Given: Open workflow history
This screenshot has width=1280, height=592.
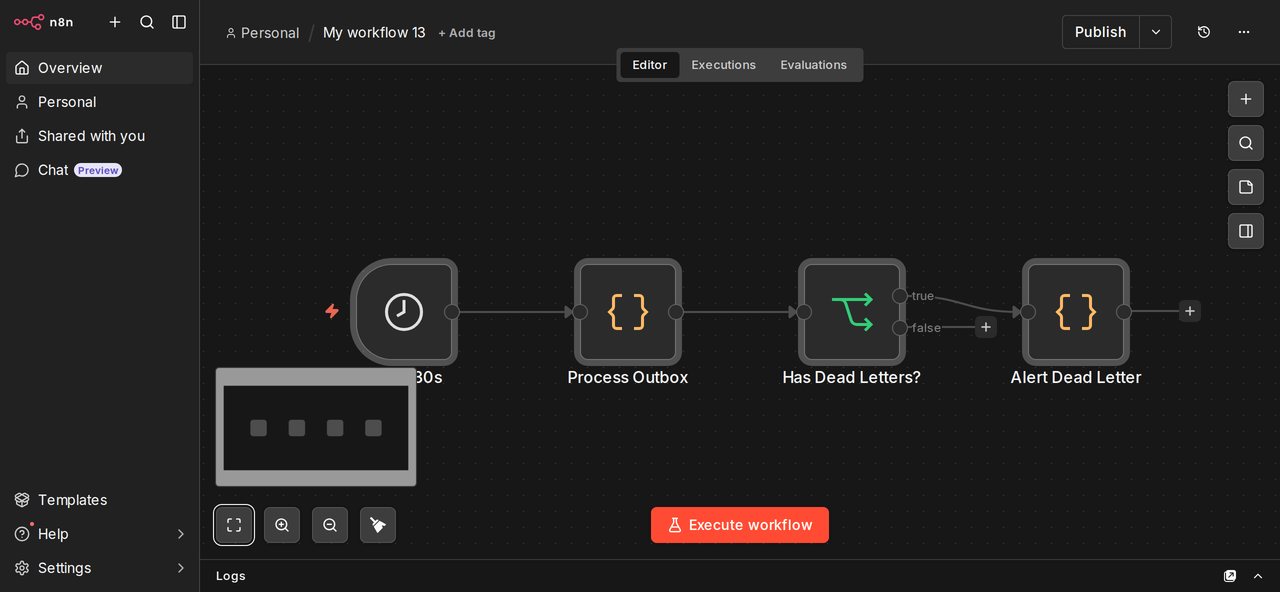Looking at the screenshot, I should 1204,32.
